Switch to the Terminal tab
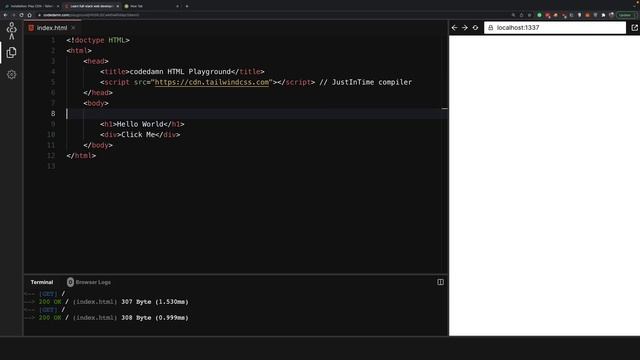The width and height of the screenshot is (640, 360). coord(42,282)
